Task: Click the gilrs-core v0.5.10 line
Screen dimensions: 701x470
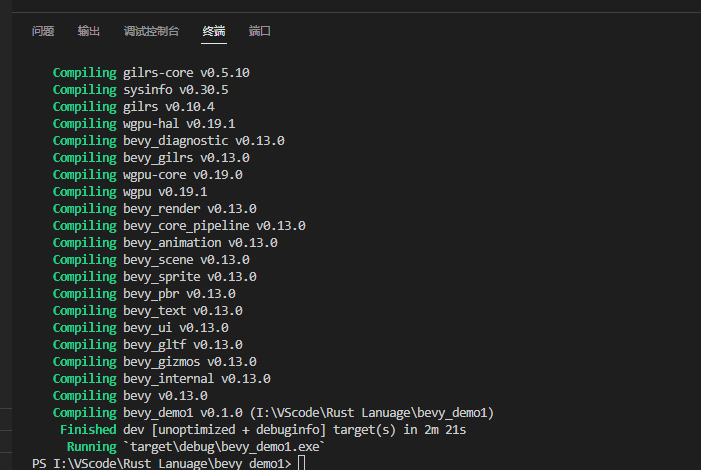Action: pyautogui.click(x=186, y=73)
